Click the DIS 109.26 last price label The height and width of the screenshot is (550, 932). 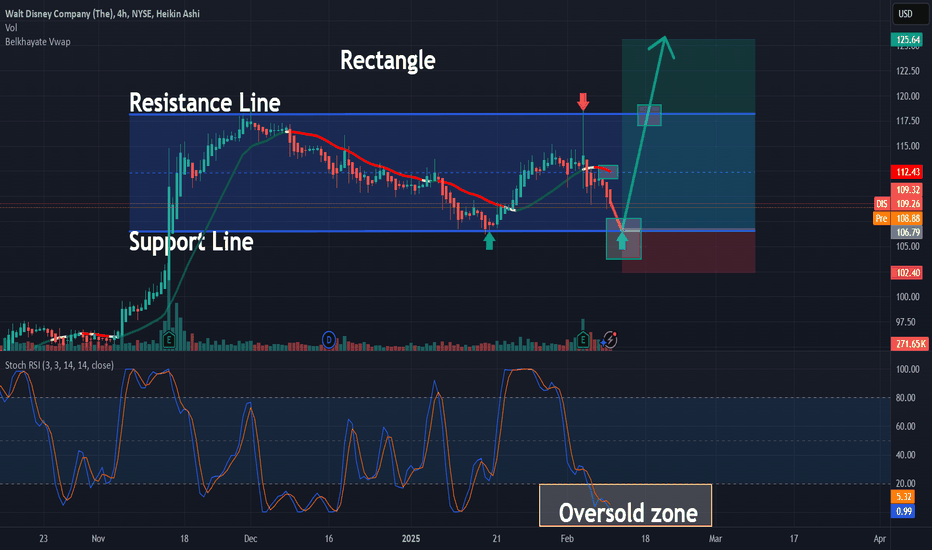click(x=898, y=204)
